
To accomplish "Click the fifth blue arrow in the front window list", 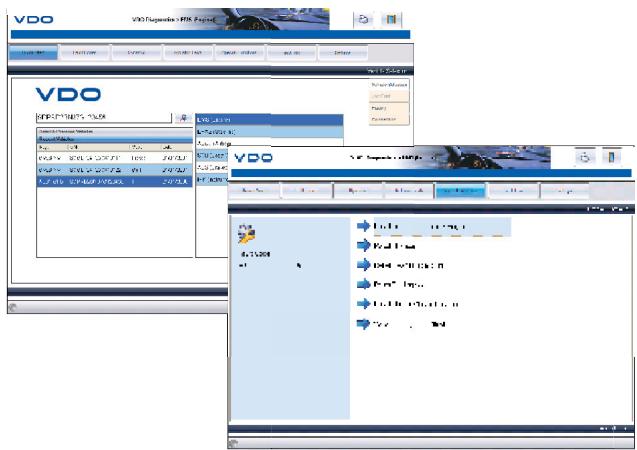I will (x=364, y=303).
